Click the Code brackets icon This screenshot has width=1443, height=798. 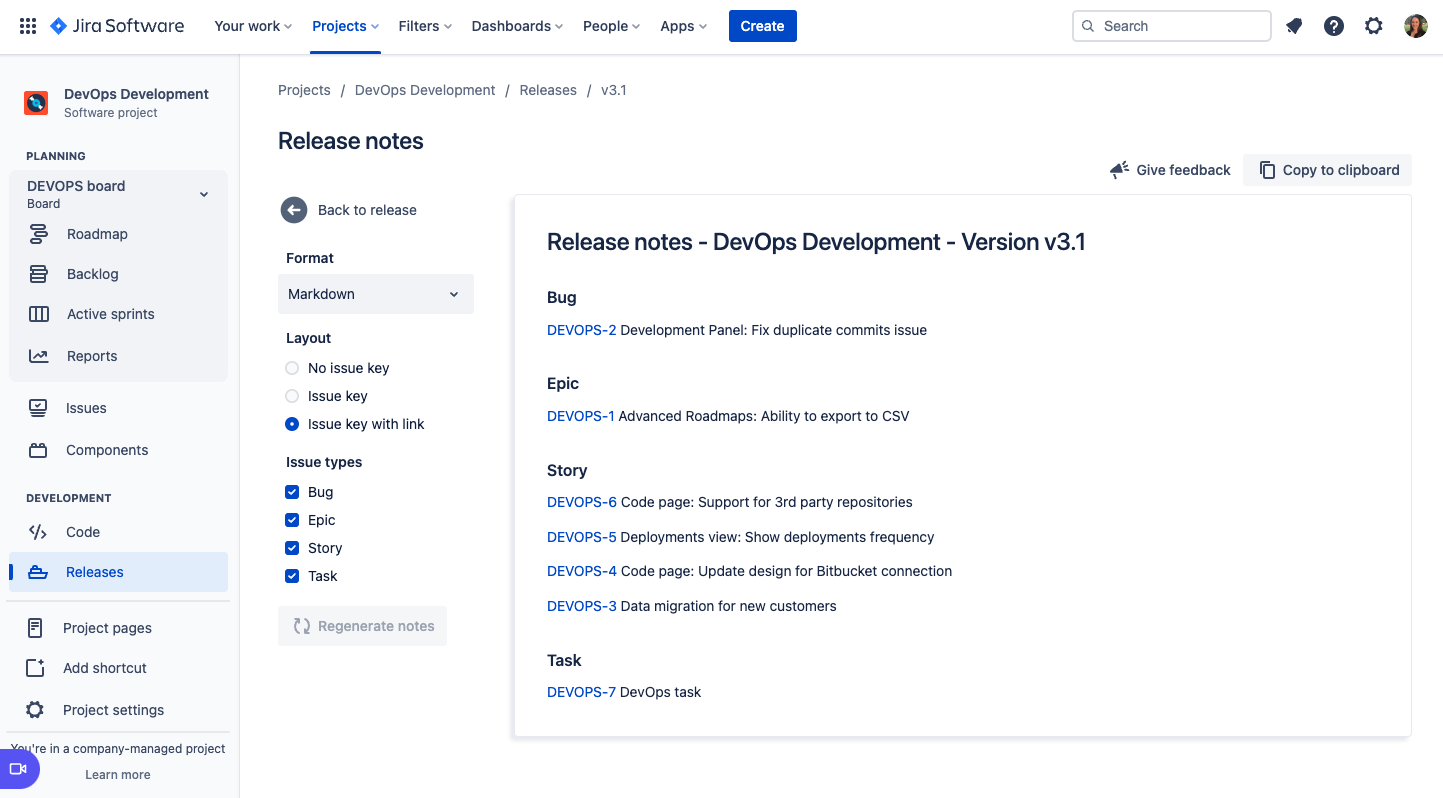38,532
